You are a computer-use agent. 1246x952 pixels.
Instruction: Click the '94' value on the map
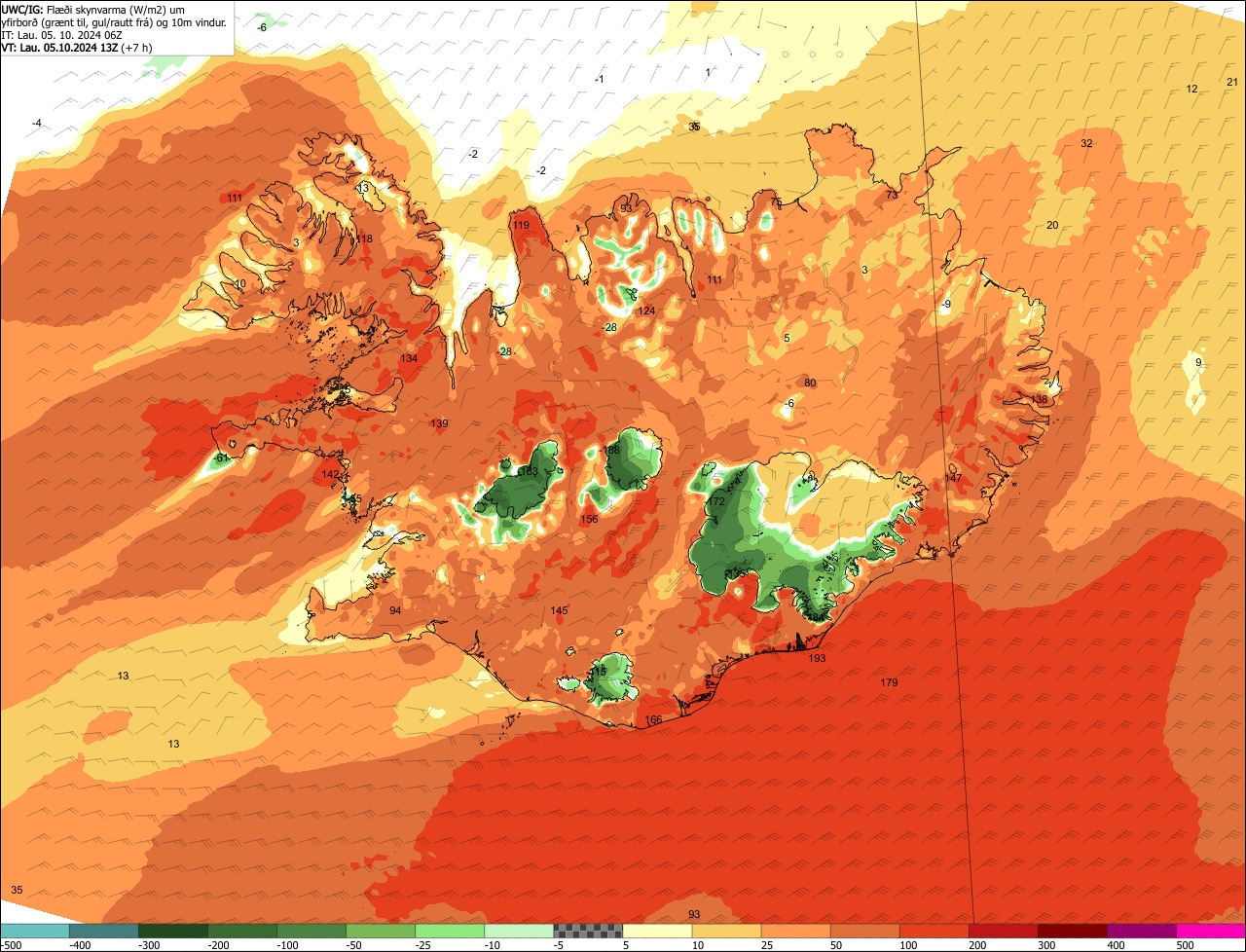click(395, 610)
